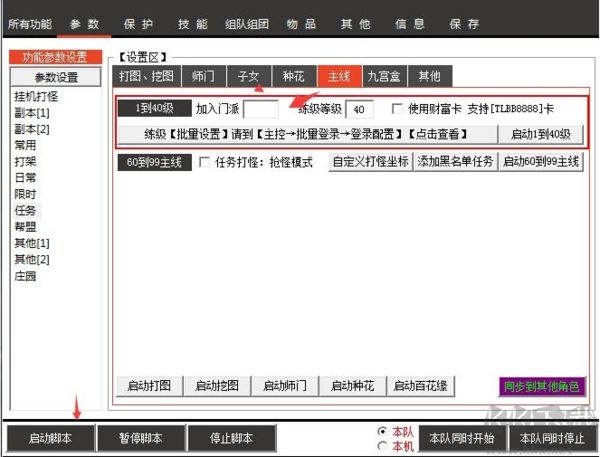This screenshot has height=457, width=600.
Task: Choose the 本机 radio option
Action: 382,444
